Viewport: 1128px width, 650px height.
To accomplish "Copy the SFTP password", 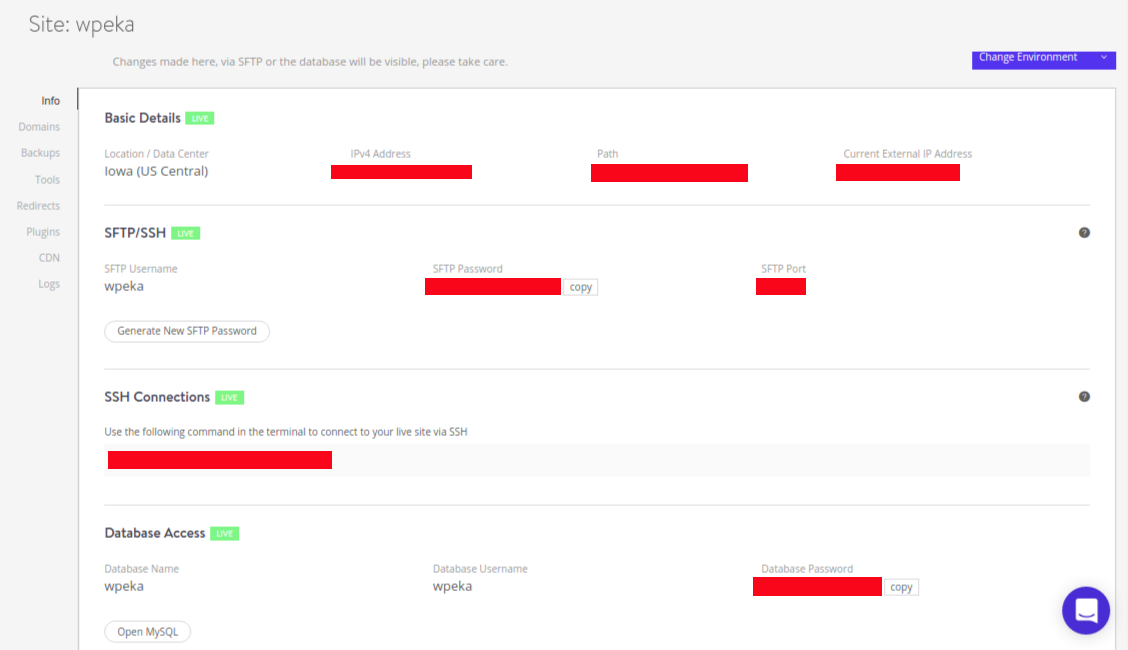I will pyautogui.click(x=580, y=287).
